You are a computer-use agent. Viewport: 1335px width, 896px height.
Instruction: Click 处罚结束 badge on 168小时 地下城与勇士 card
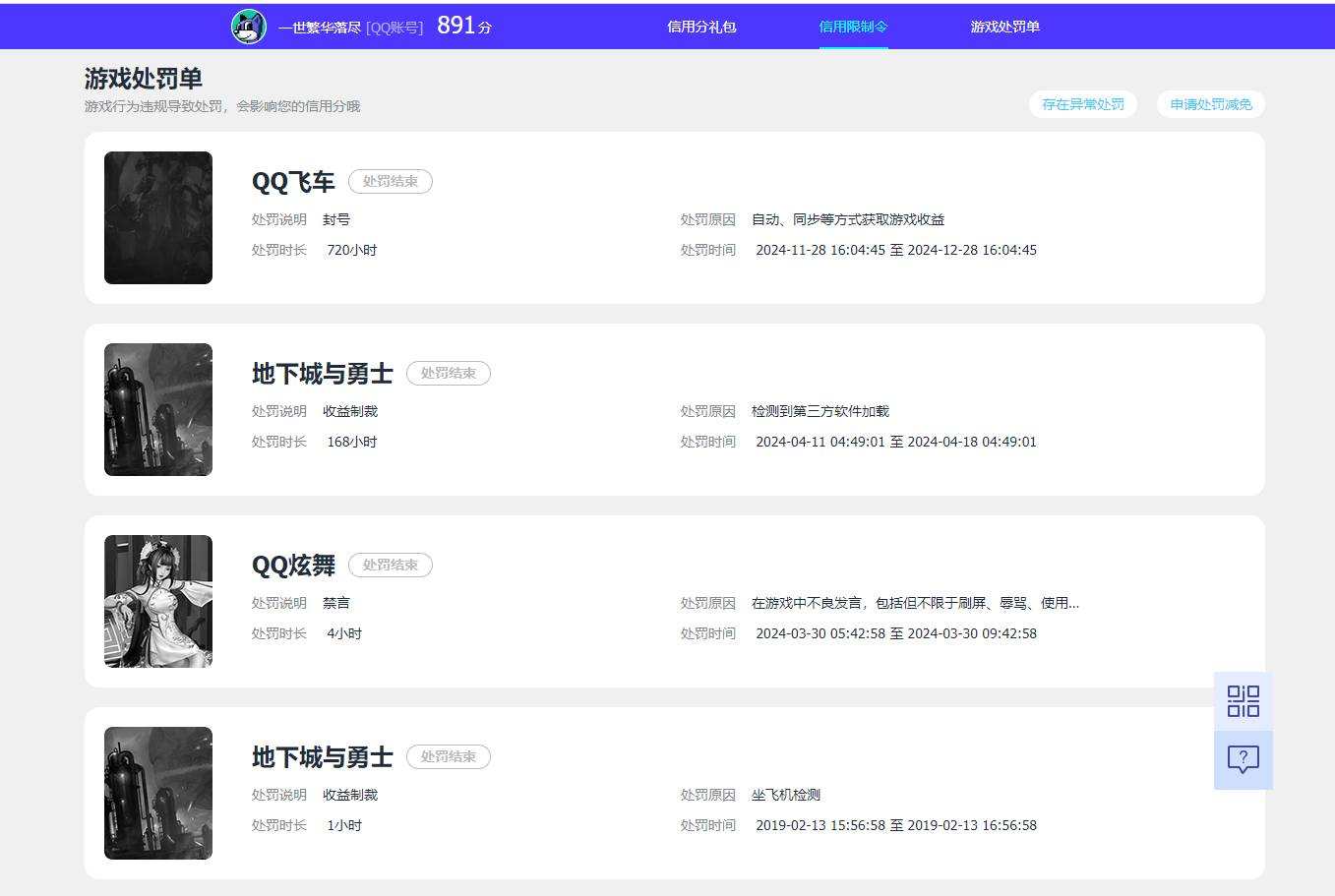449,373
